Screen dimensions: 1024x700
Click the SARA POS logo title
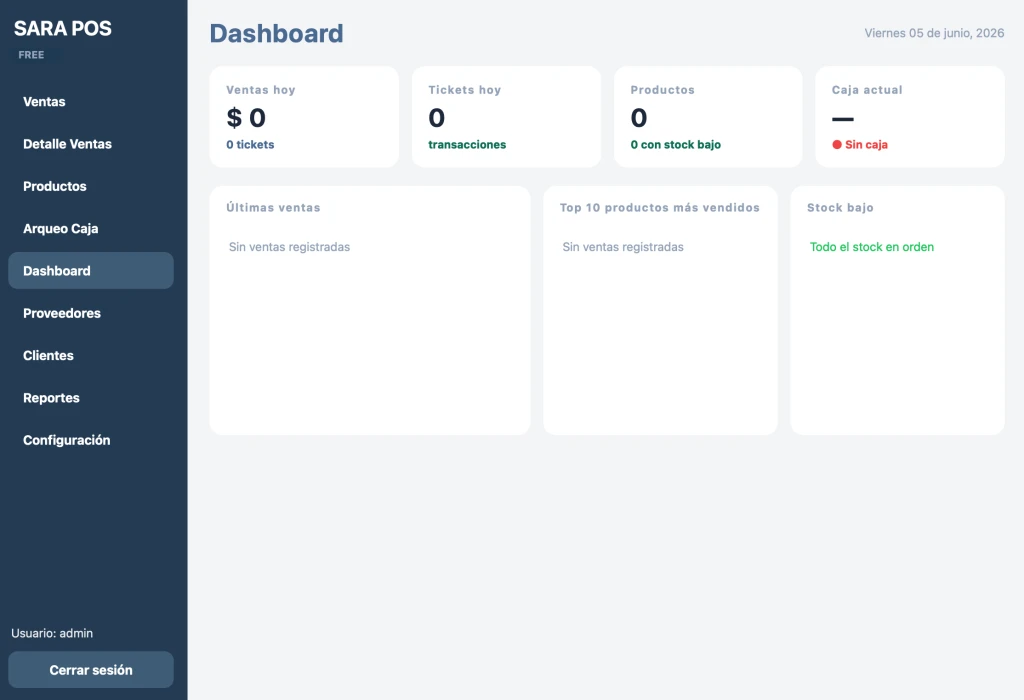(x=63, y=28)
